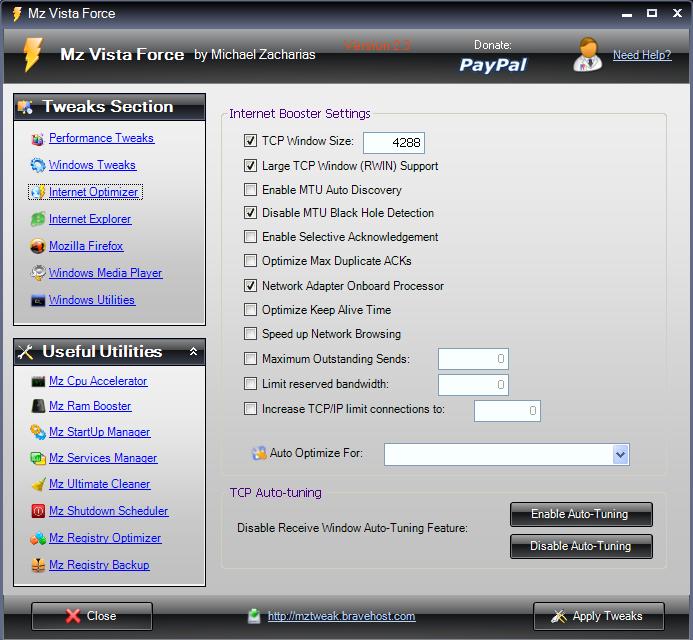Open Windows Tweaks section

[92, 165]
